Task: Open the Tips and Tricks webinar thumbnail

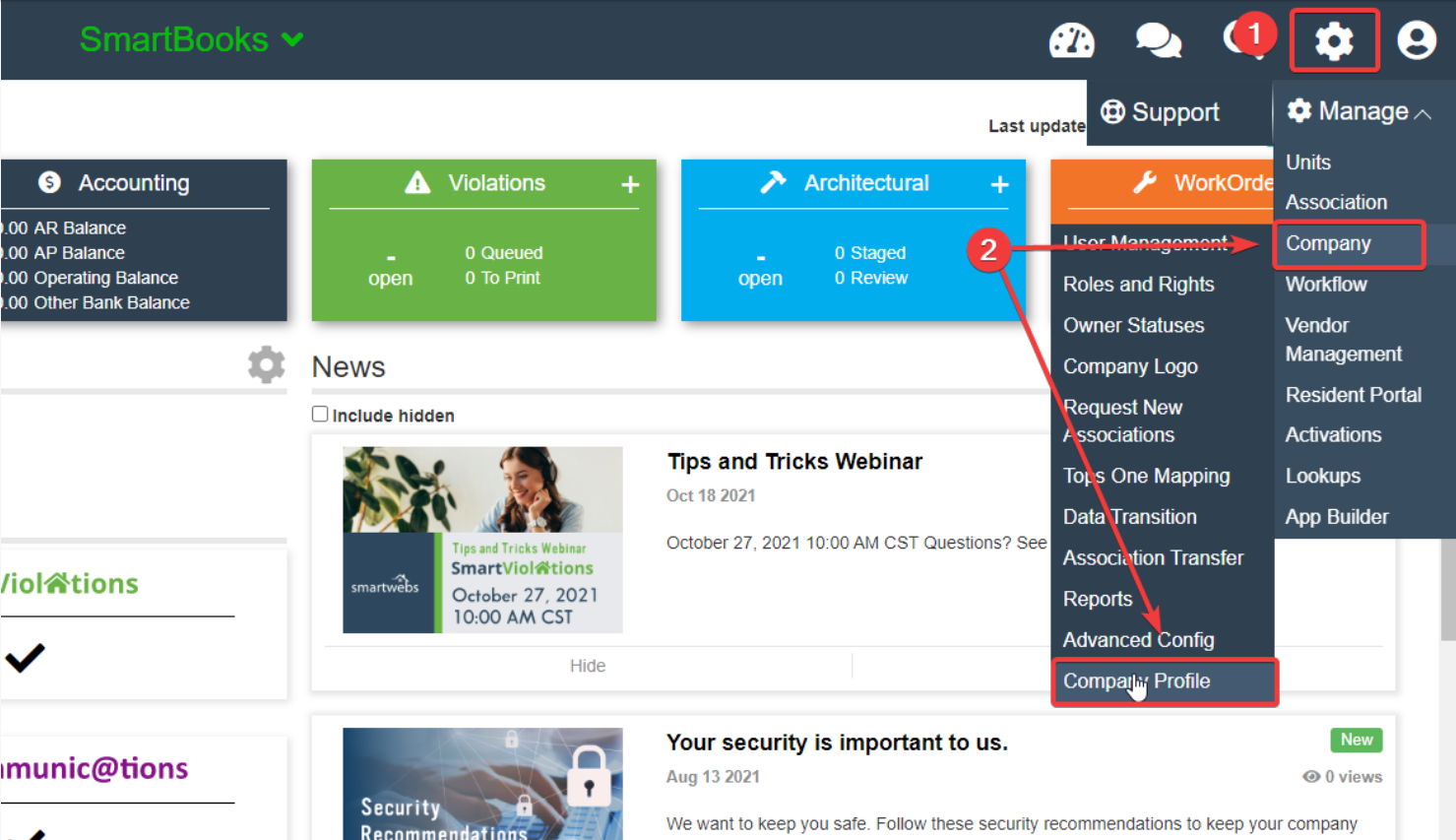Action: (x=482, y=540)
